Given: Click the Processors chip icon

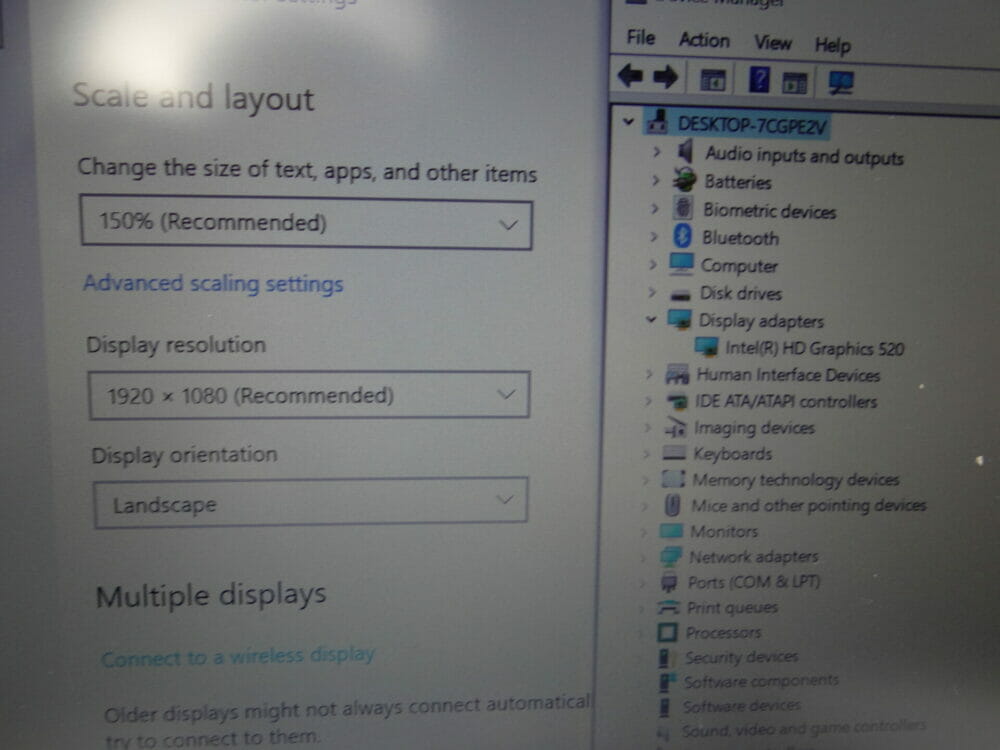Looking at the screenshot, I should [666, 632].
